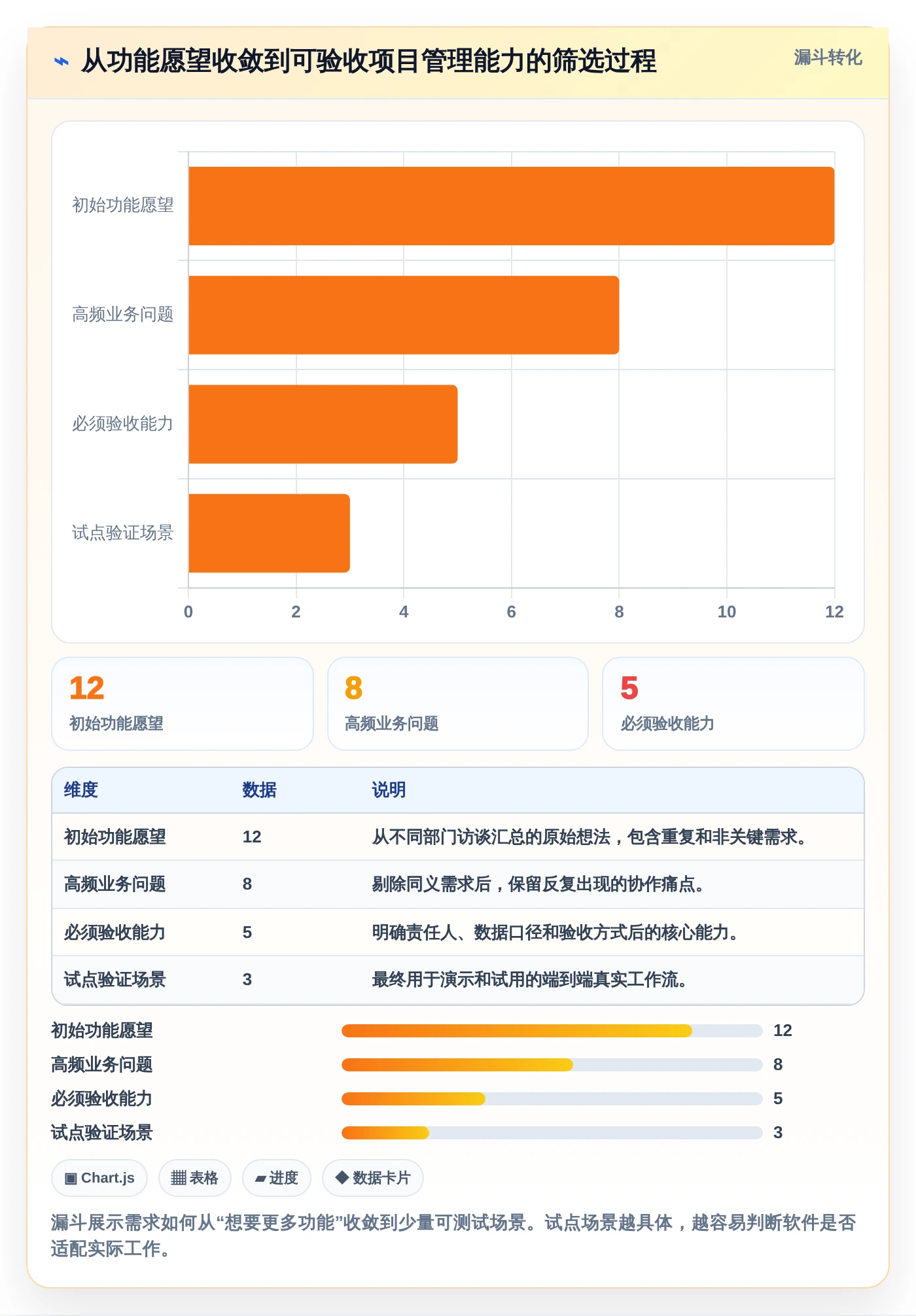Click table cell 必须验收能力

click(115, 933)
